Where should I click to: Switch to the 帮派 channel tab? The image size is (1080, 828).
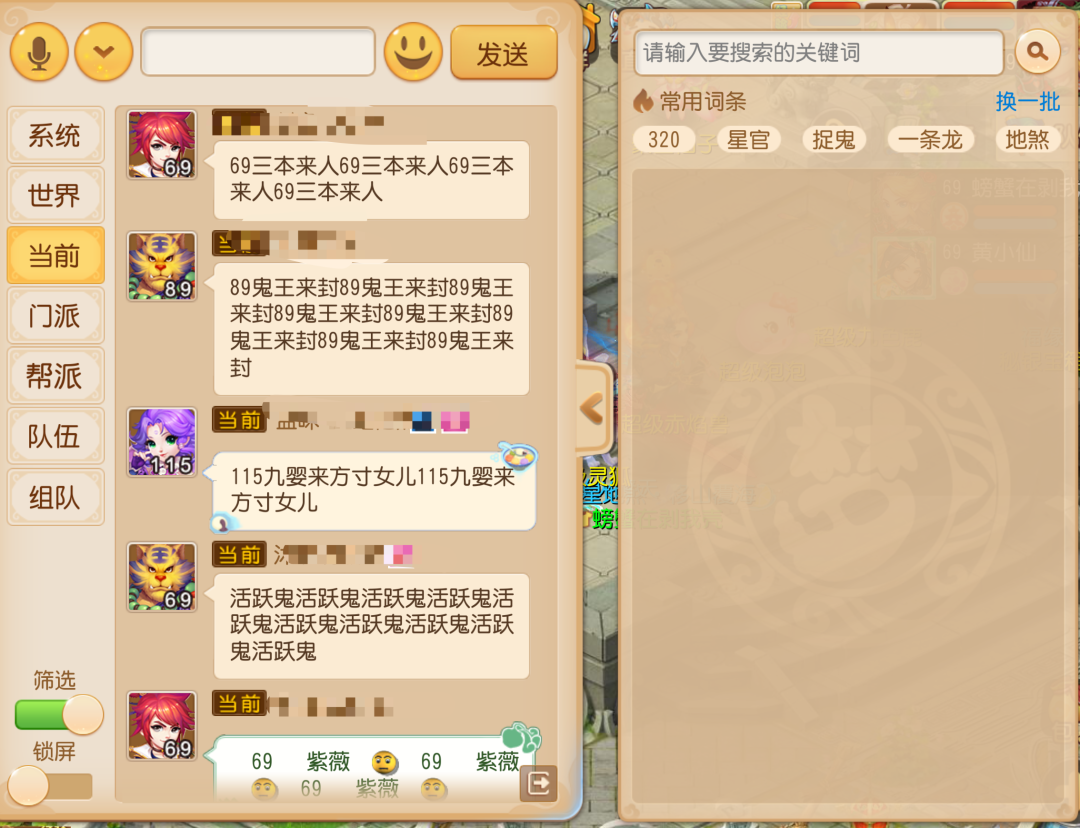[x=55, y=375]
